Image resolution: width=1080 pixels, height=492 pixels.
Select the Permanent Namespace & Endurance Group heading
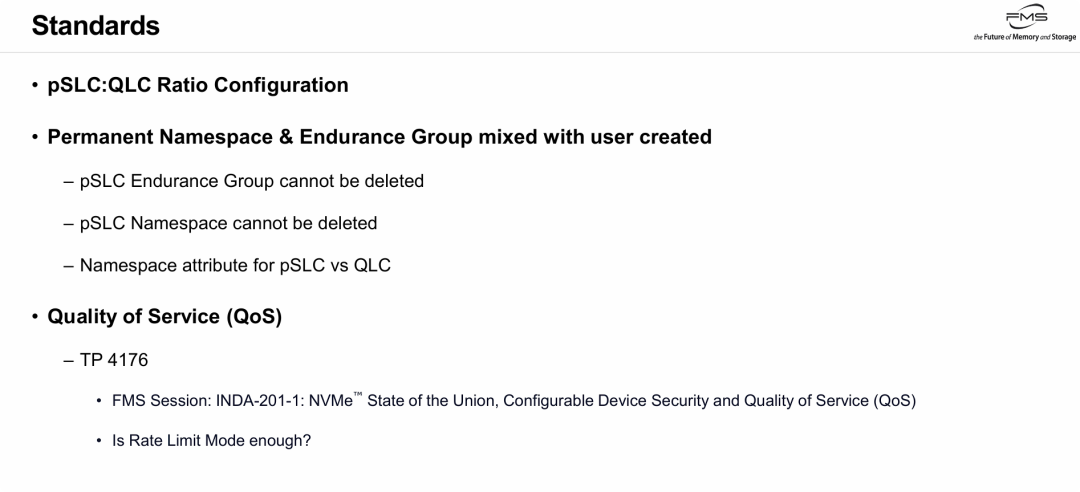click(380, 136)
